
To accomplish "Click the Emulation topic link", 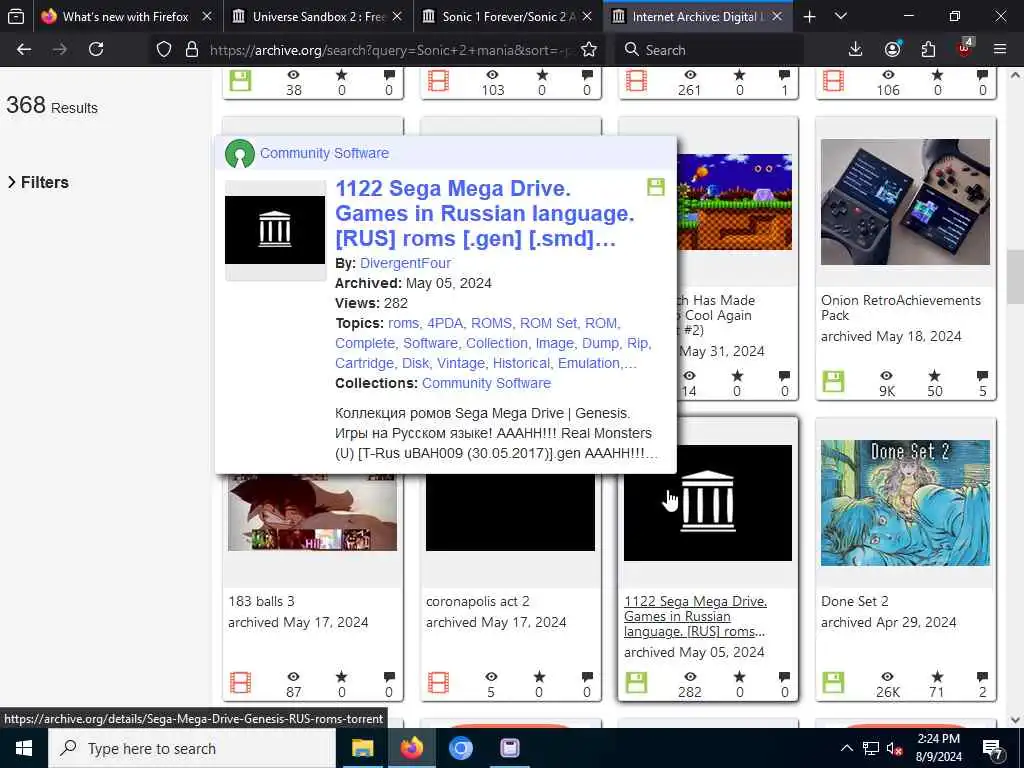I will [590, 363].
